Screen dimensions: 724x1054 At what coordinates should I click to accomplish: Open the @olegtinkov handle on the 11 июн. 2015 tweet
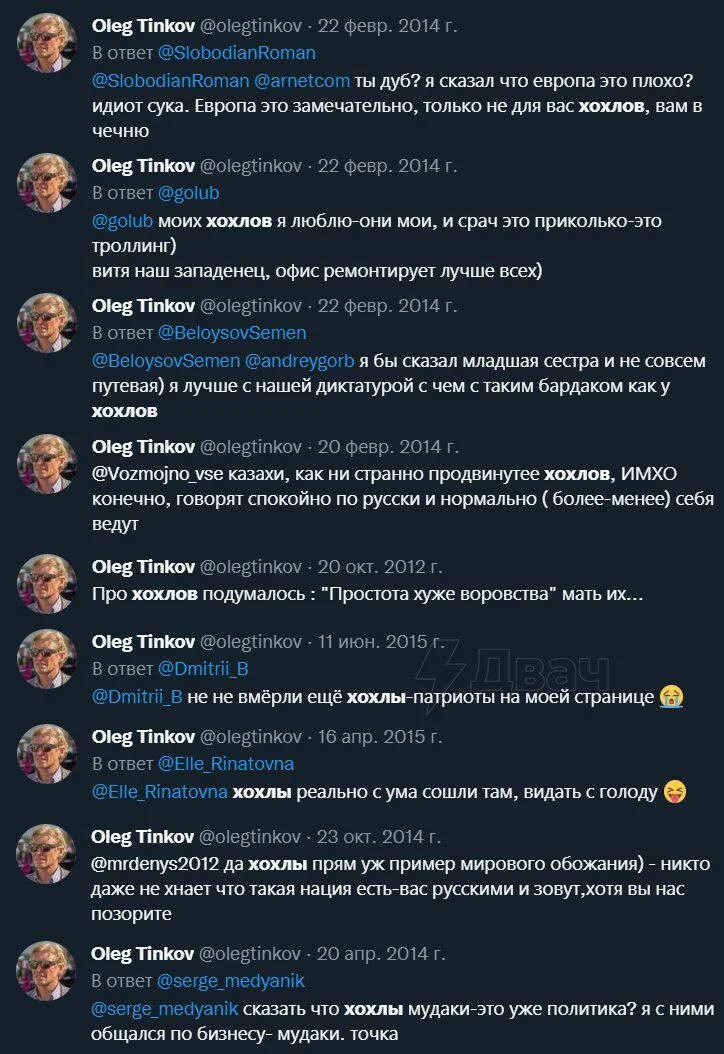(x=251, y=642)
